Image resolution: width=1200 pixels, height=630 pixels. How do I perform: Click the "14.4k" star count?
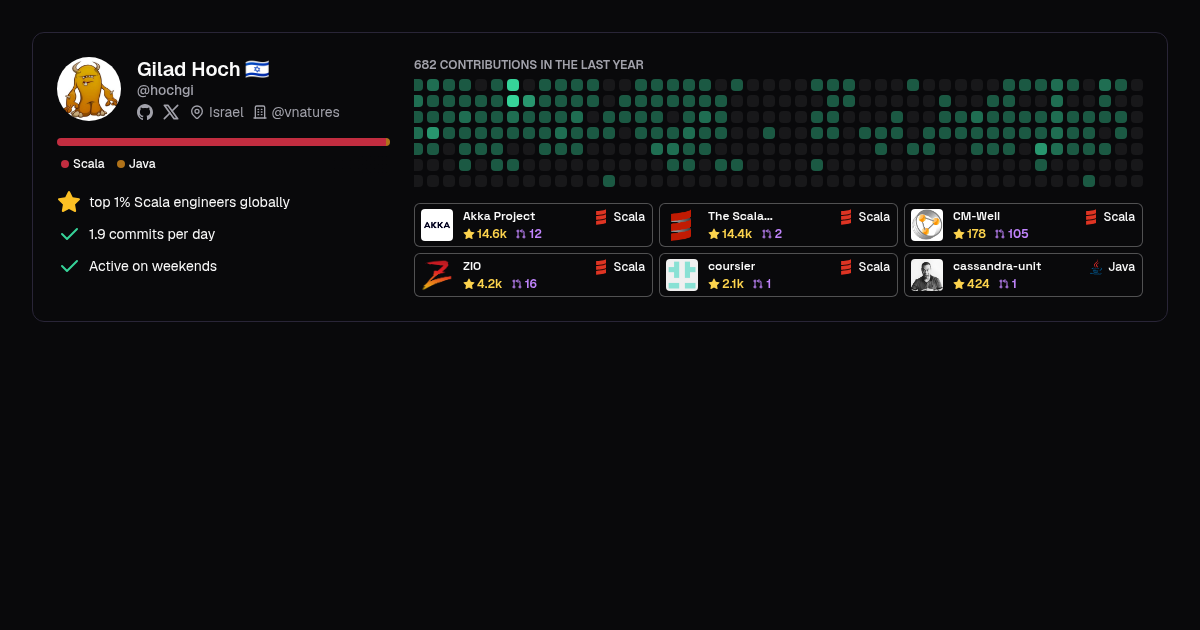tap(736, 234)
